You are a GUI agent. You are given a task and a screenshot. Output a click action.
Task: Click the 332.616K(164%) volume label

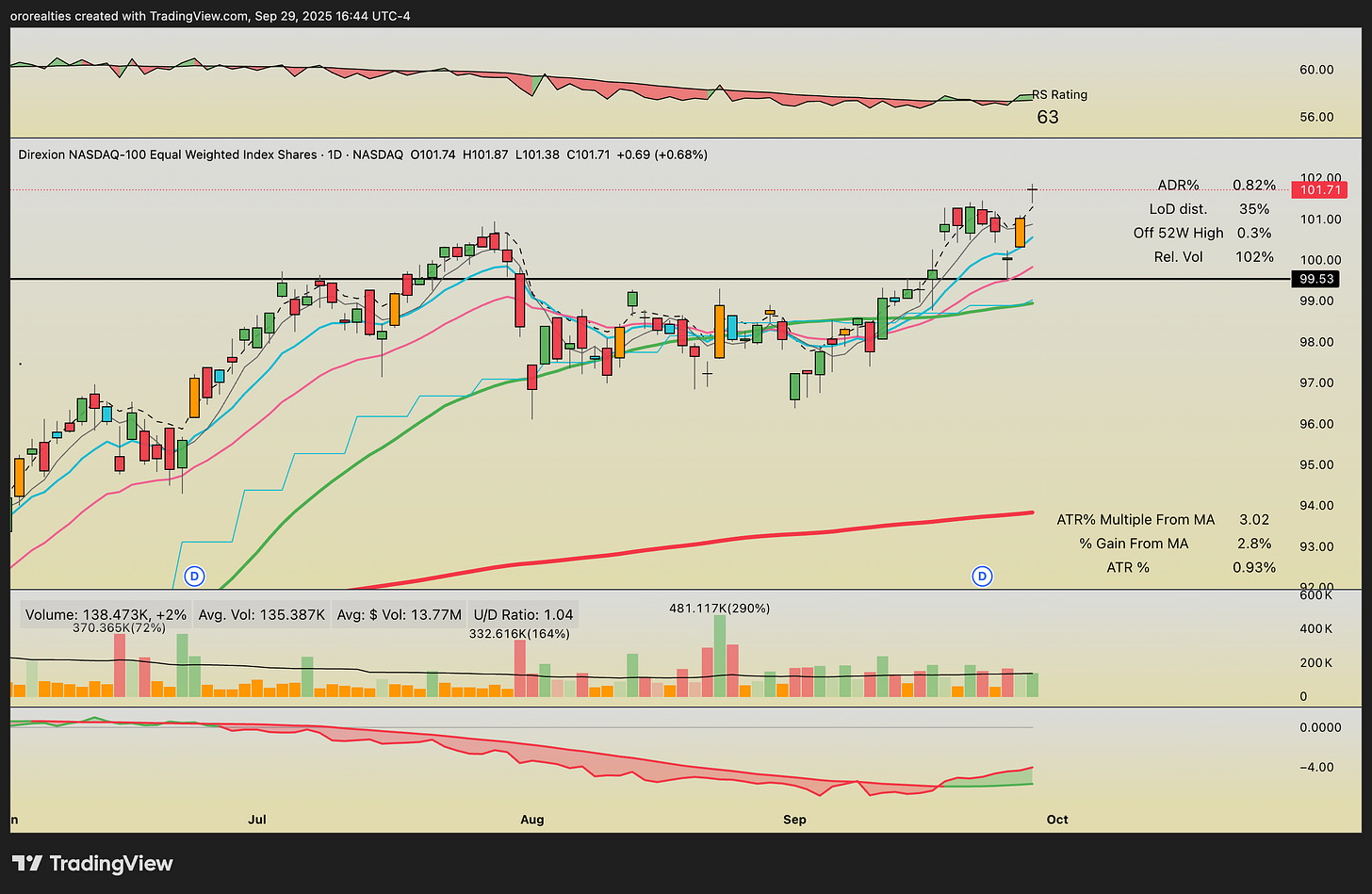pyautogui.click(x=519, y=634)
